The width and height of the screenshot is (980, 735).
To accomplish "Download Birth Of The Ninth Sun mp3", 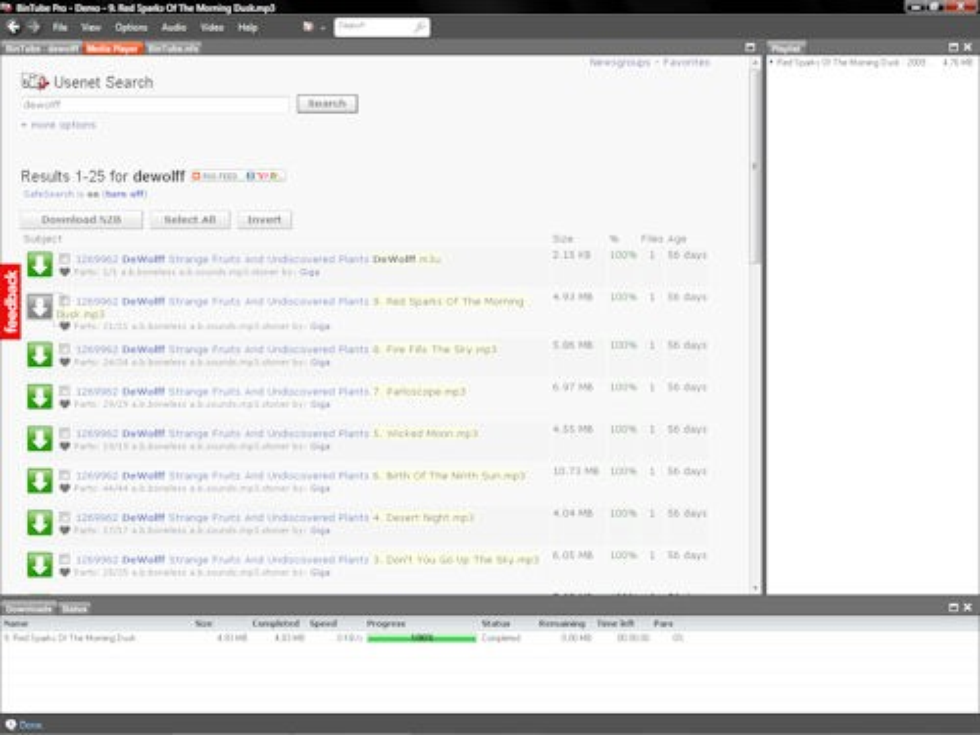I will pyautogui.click(x=39, y=480).
